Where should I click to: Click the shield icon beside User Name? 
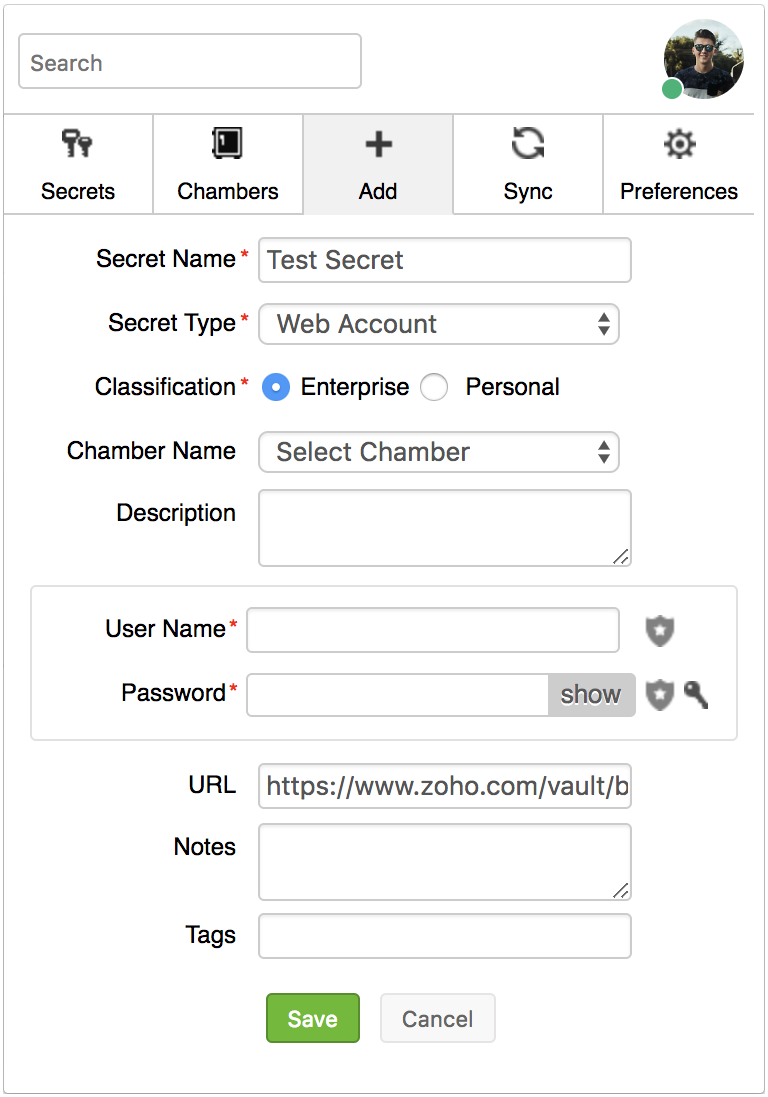[659, 630]
